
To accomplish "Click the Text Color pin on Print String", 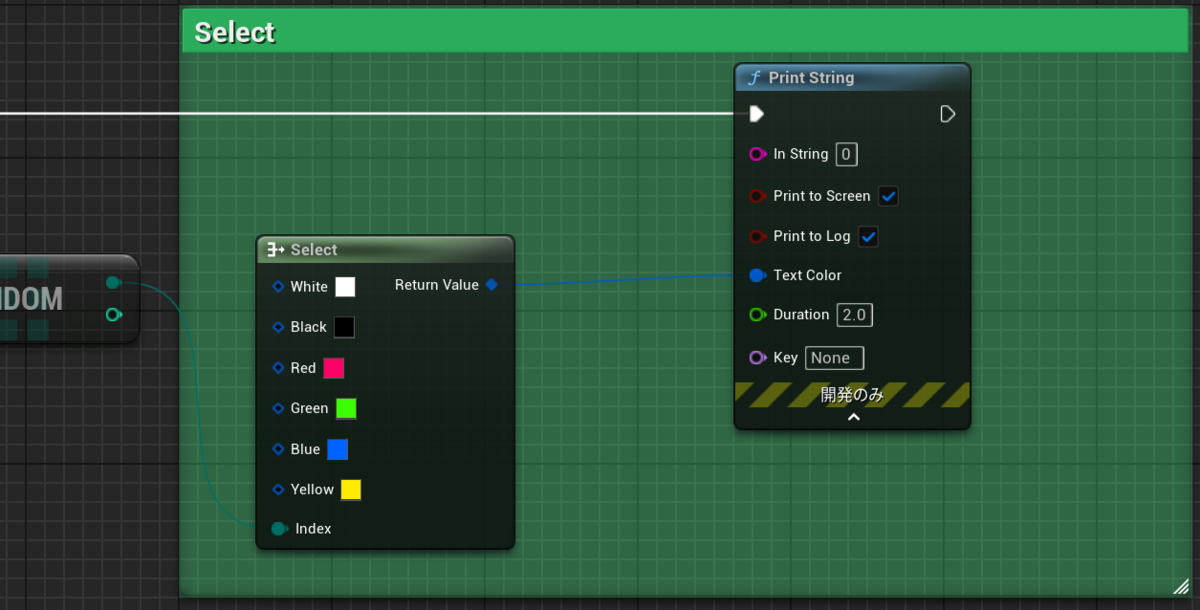I will click(x=758, y=275).
